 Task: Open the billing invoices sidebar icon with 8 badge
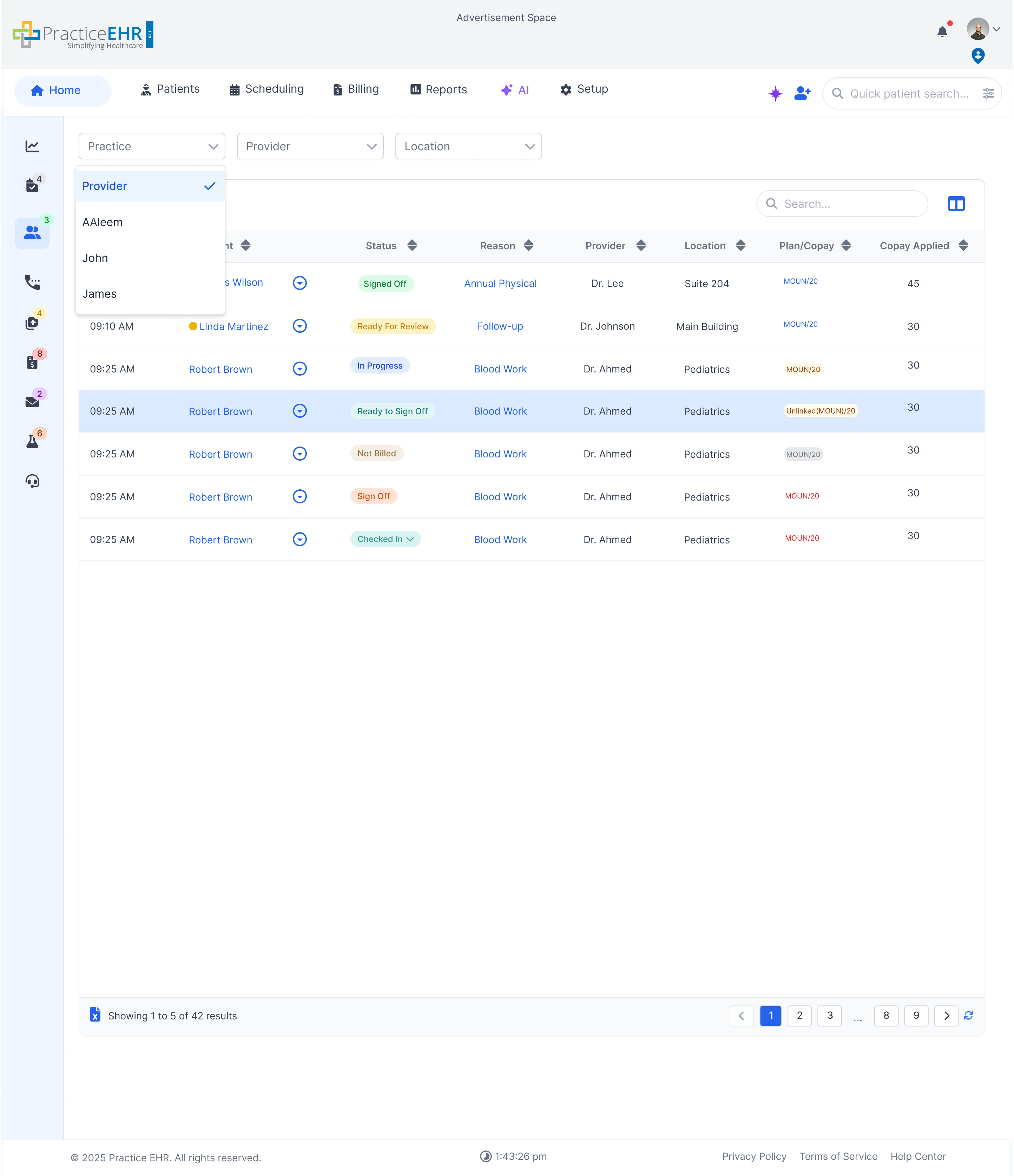[x=32, y=362]
